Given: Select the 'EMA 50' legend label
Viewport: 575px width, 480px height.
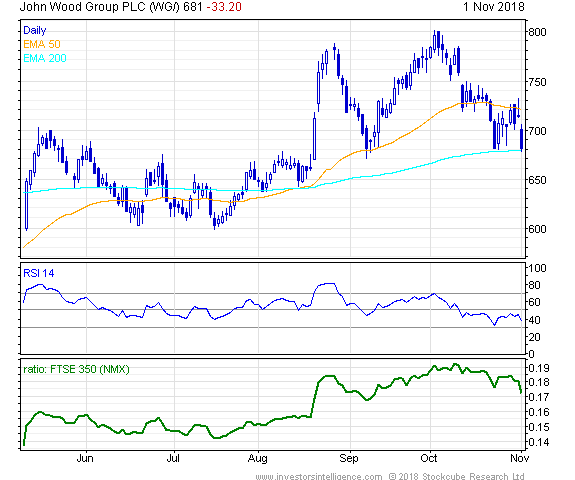Looking at the screenshot, I should pos(42,44).
